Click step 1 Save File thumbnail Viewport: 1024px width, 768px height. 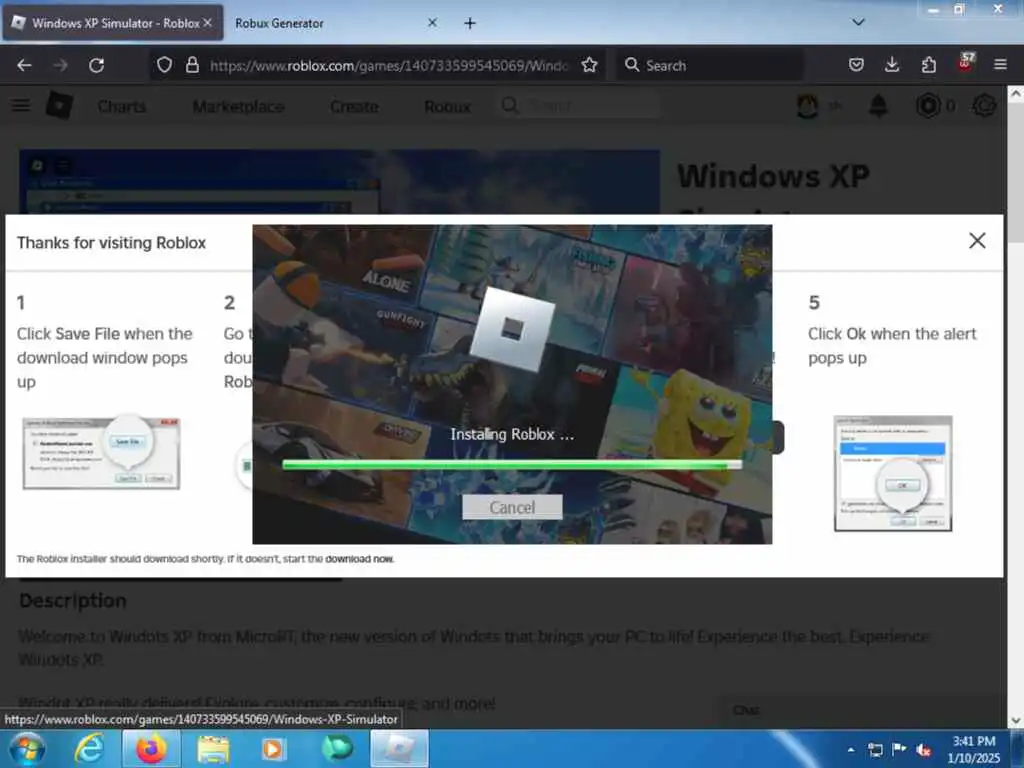[101, 453]
